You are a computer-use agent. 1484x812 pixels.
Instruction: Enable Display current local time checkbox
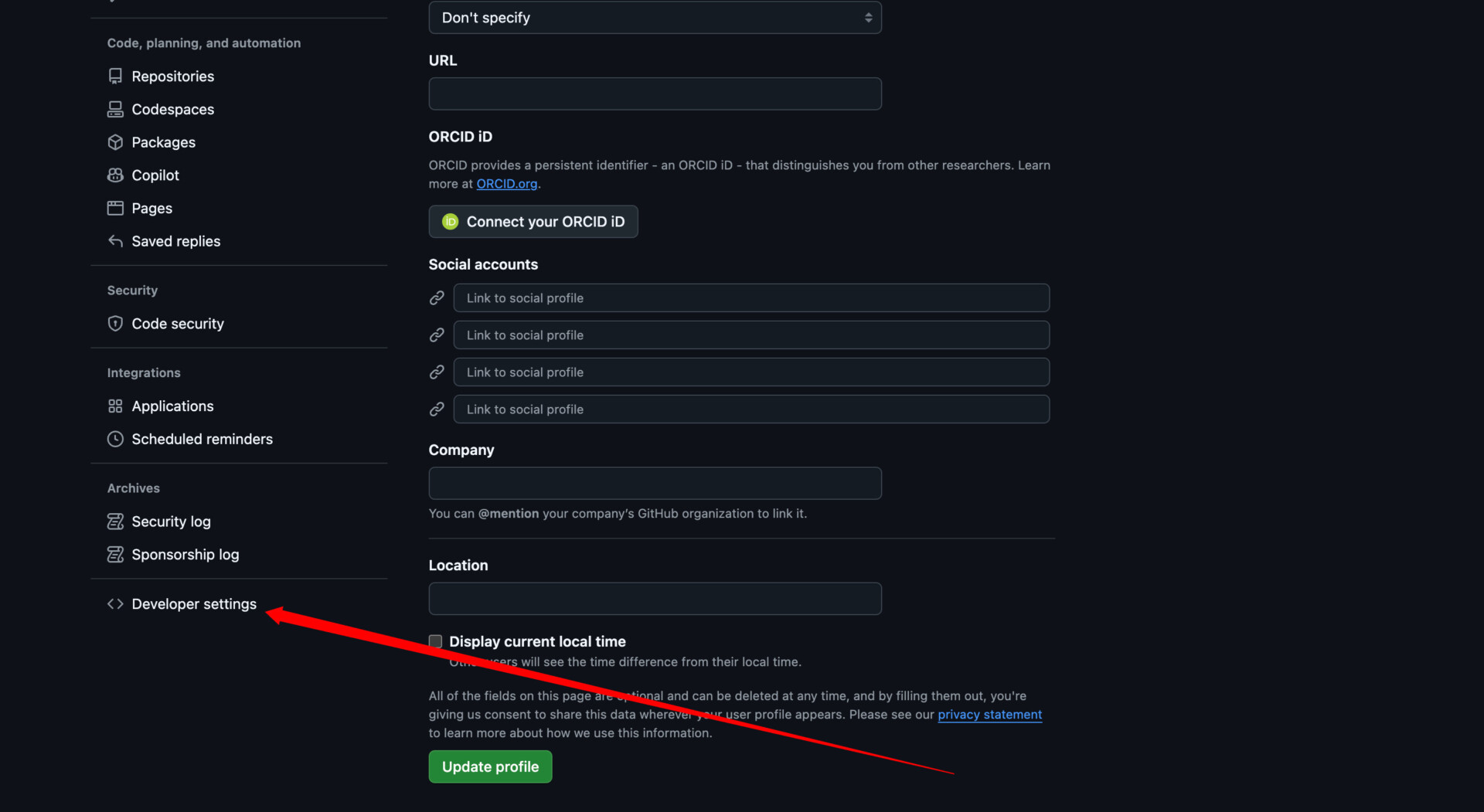coord(436,641)
